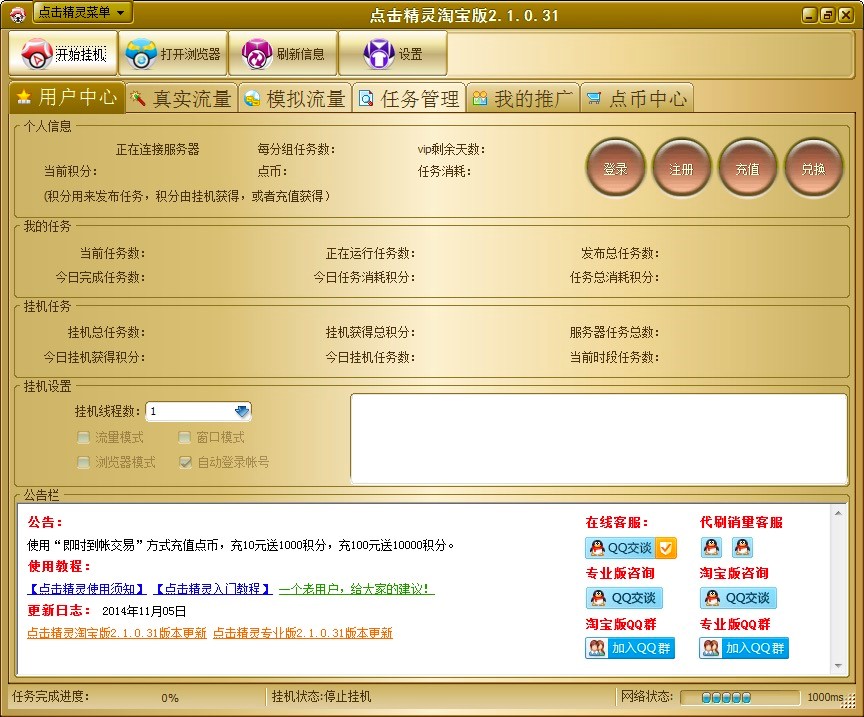Image resolution: width=864 pixels, height=717 pixels.
Task: Switch to the 用户中心 tab
Action: [x=67, y=98]
